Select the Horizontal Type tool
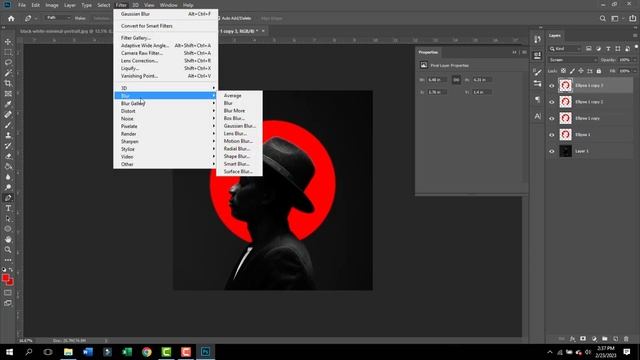The image size is (640, 360). 8,208
